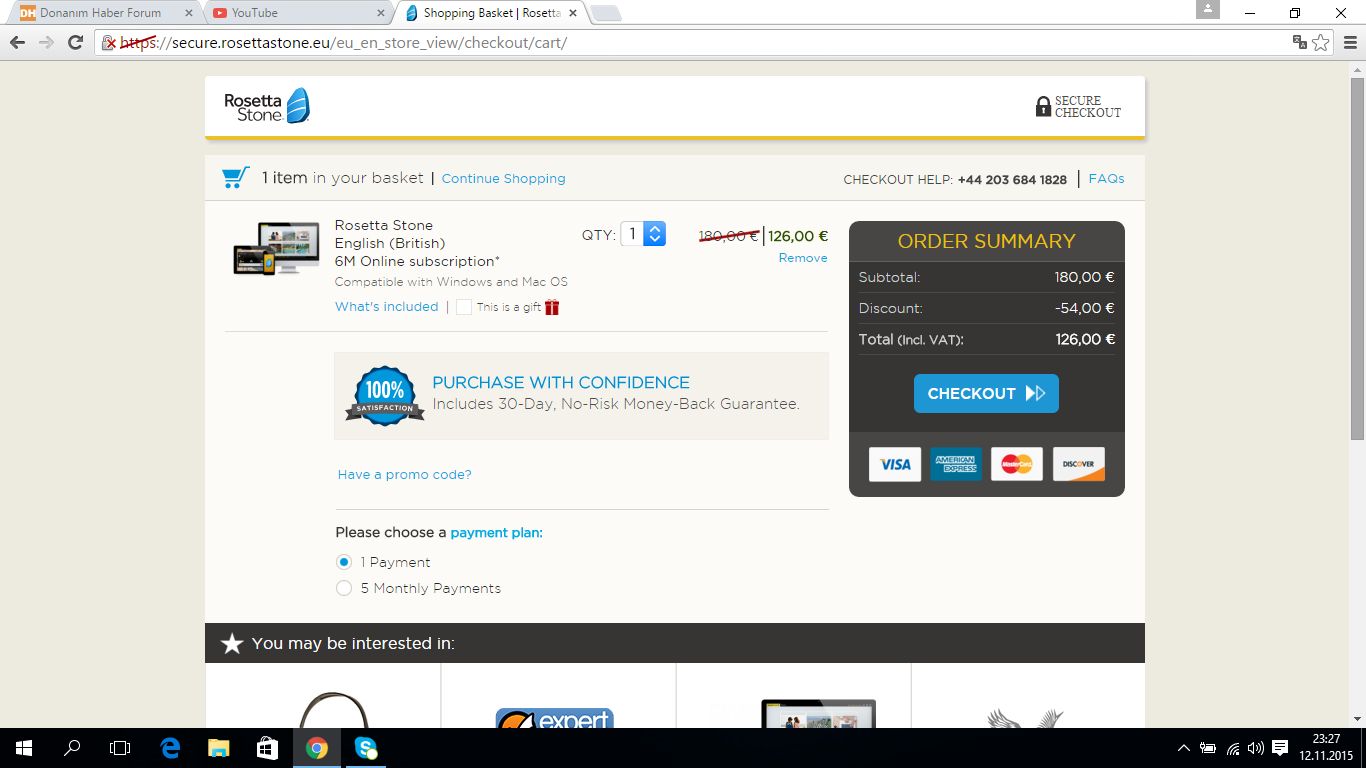Click the MasterCard logo
Image resolution: width=1366 pixels, height=768 pixels.
pos(1017,464)
